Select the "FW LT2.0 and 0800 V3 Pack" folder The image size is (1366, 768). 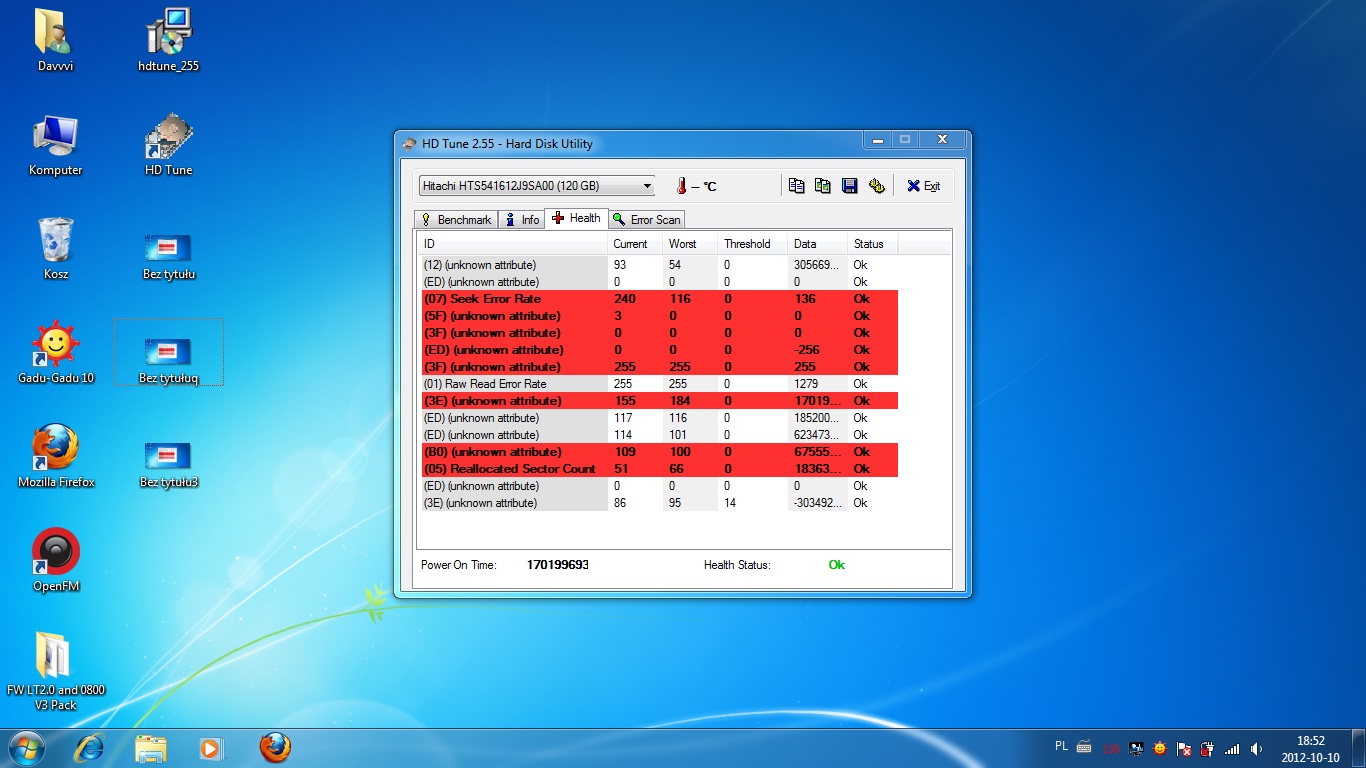click(x=56, y=671)
